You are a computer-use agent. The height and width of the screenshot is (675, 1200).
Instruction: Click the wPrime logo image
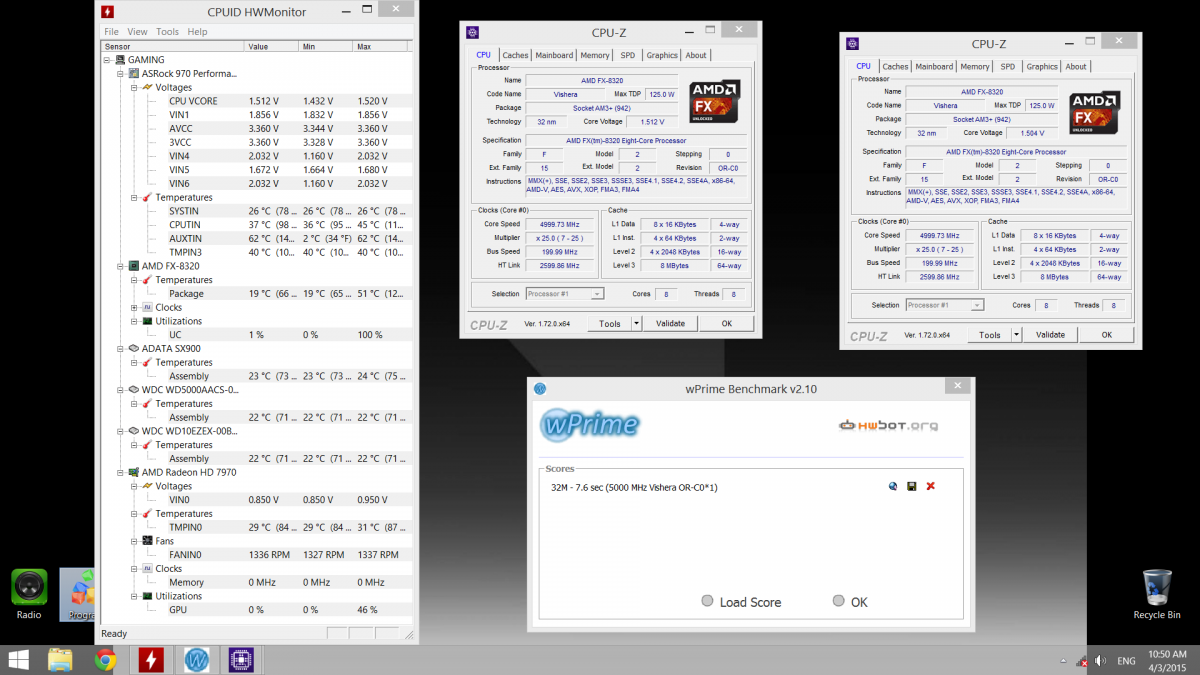589,424
